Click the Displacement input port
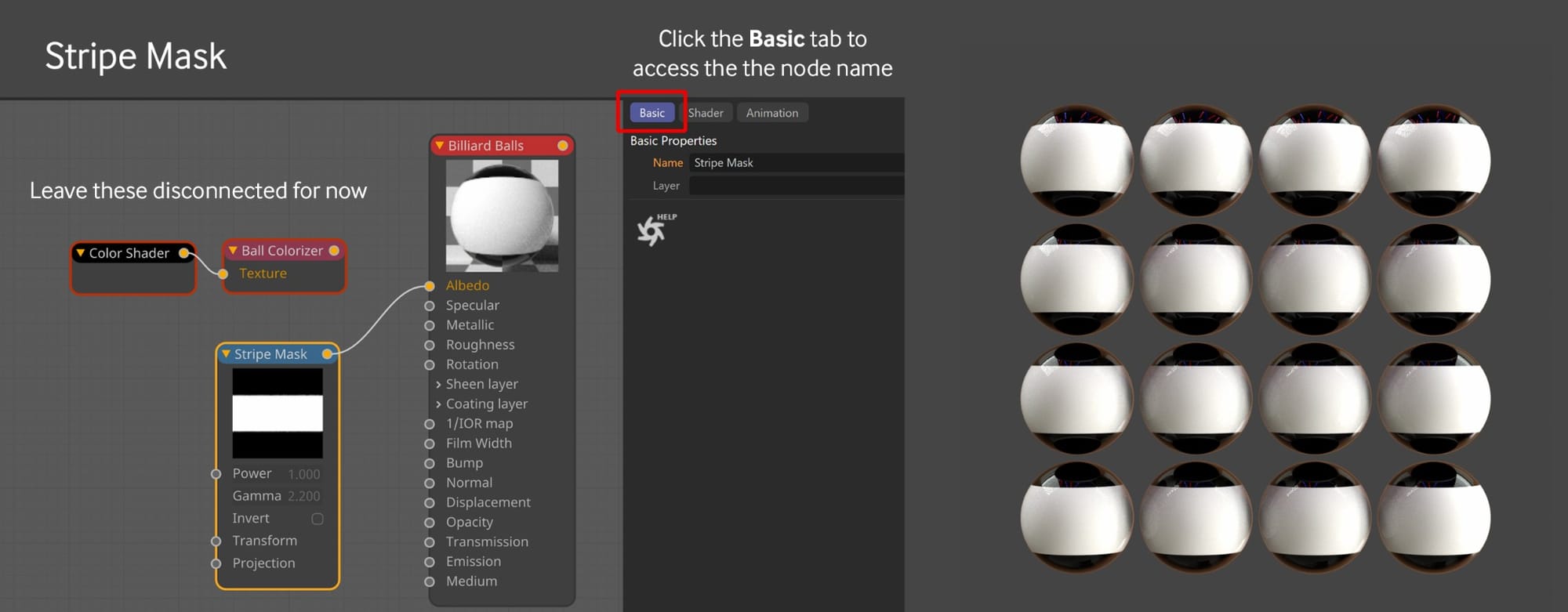The height and width of the screenshot is (612, 1568). (x=430, y=502)
